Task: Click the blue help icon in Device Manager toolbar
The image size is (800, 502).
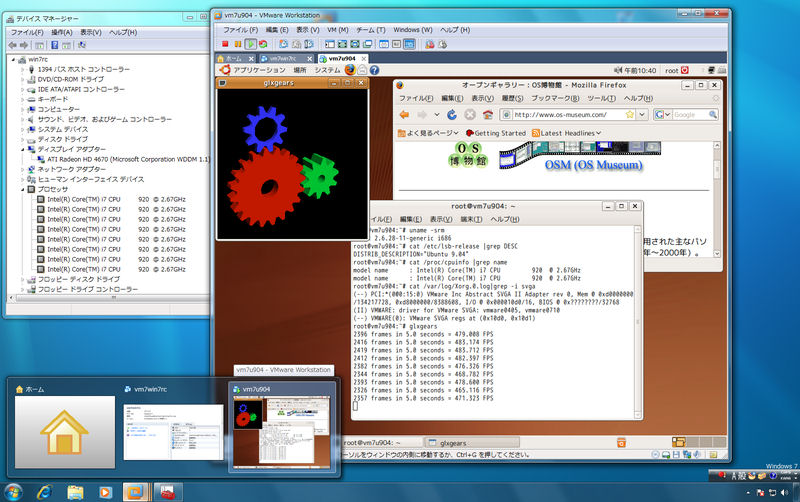Action: click(x=55, y=45)
